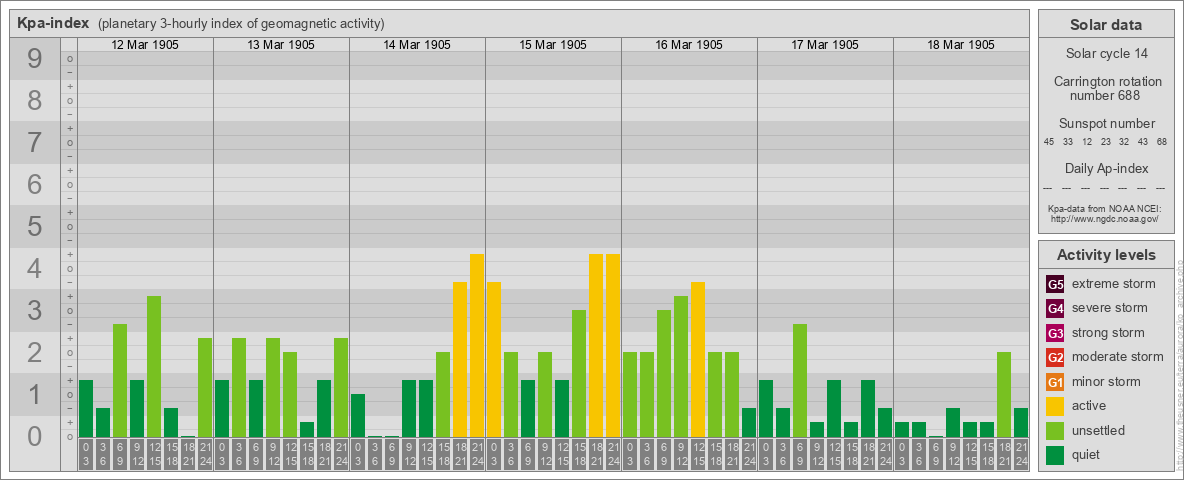Click 'Carrington rotation number 688' text
Viewport: 1184px width, 480px height.
coord(1106,88)
